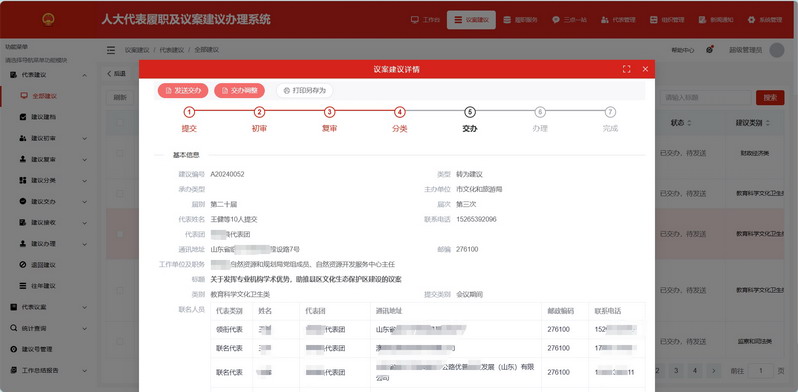Image resolution: width=798 pixels, height=392 pixels.
Task: Open 退回建议 sidebar item
Action: [x=44, y=265]
